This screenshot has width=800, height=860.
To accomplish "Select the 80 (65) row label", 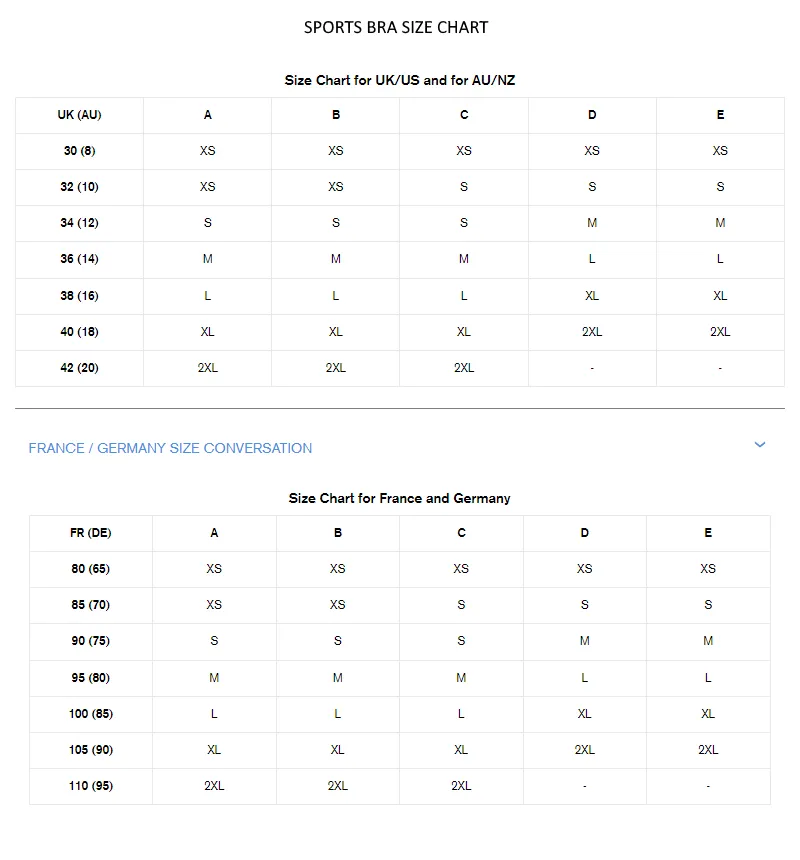I will tap(90, 569).
